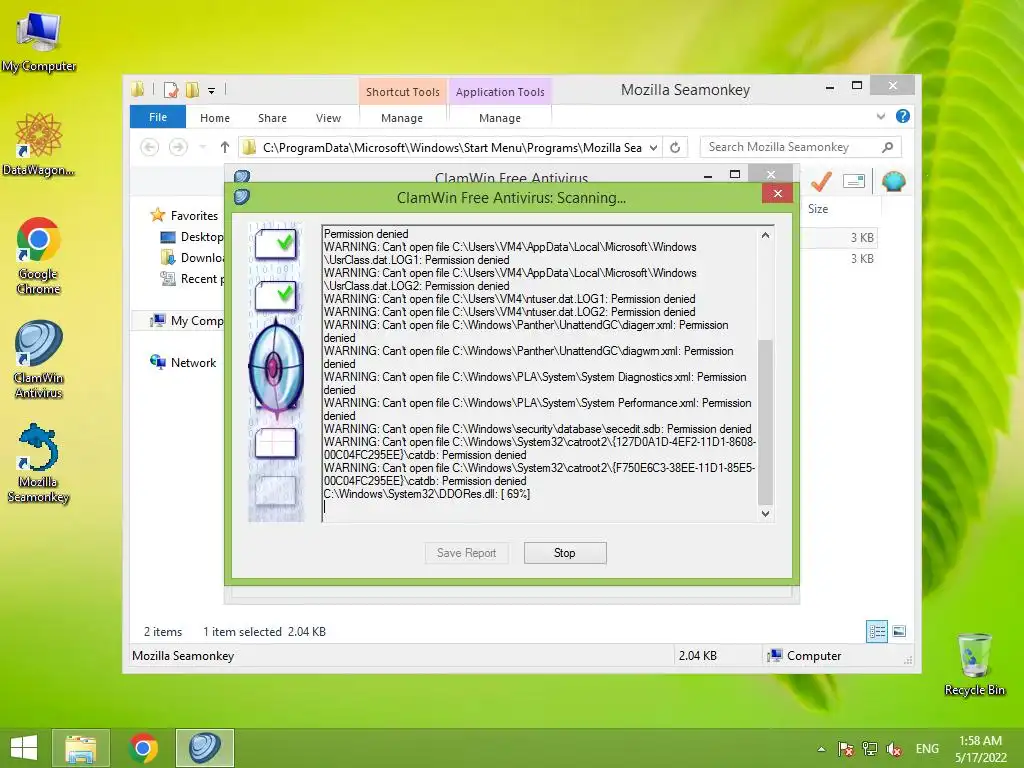
Task: Open File Explorer from taskbar
Action: [x=81, y=748]
